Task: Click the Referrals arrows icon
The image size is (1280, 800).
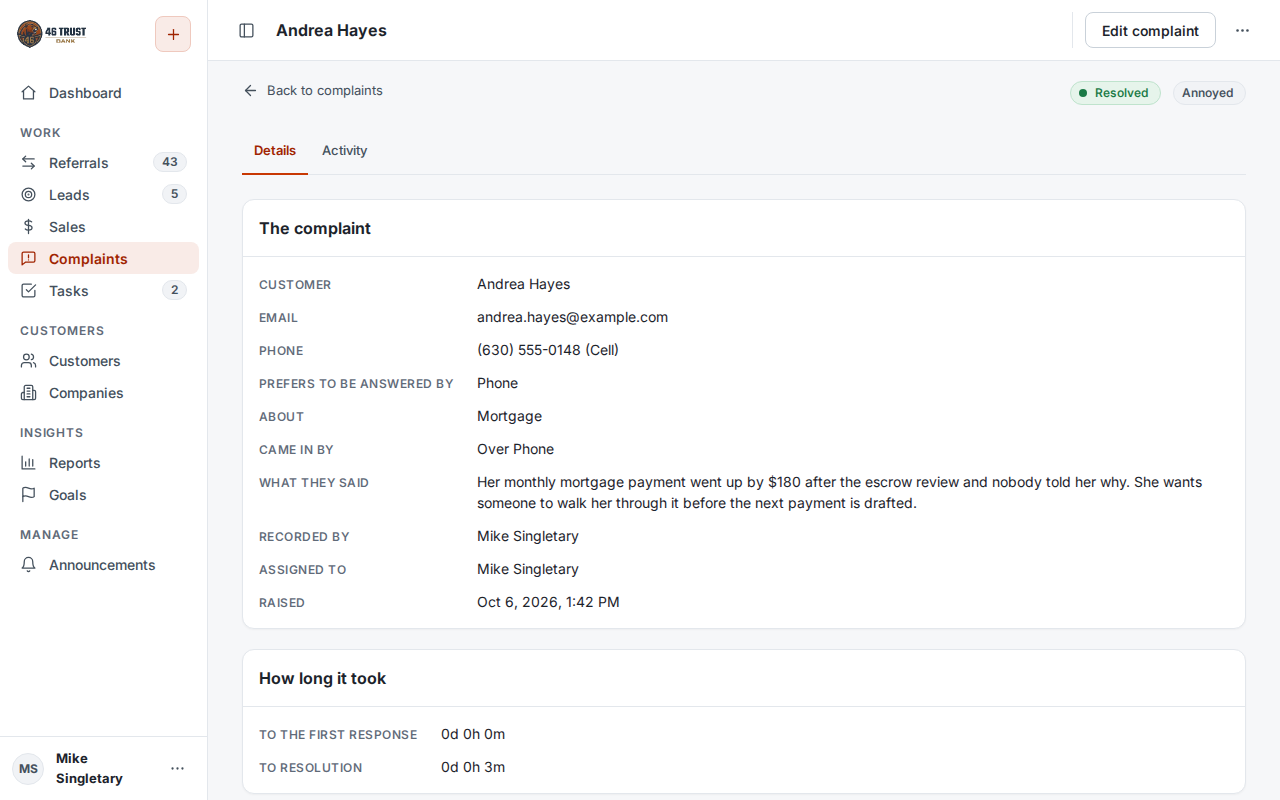Action: tap(29, 163)
